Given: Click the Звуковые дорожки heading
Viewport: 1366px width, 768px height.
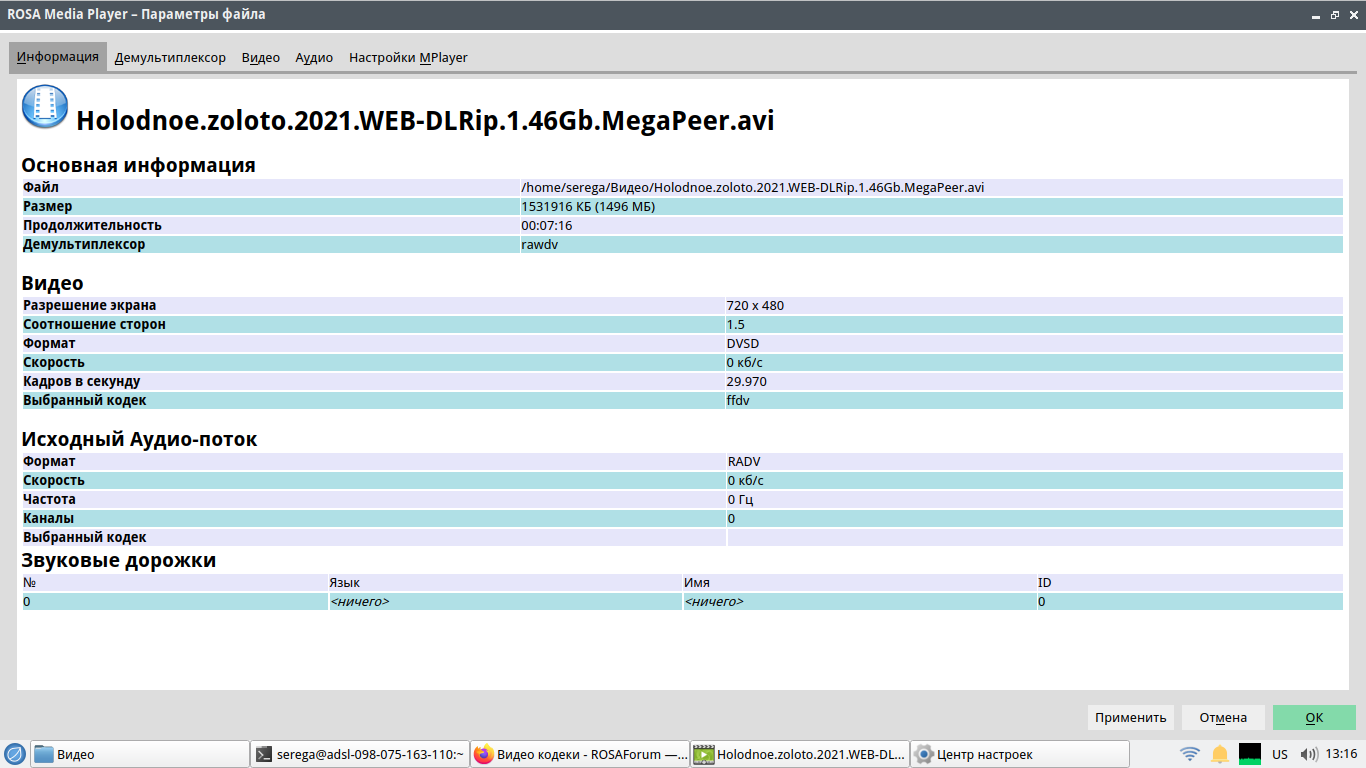Looking at the screenshot, I should click(119, 560).
